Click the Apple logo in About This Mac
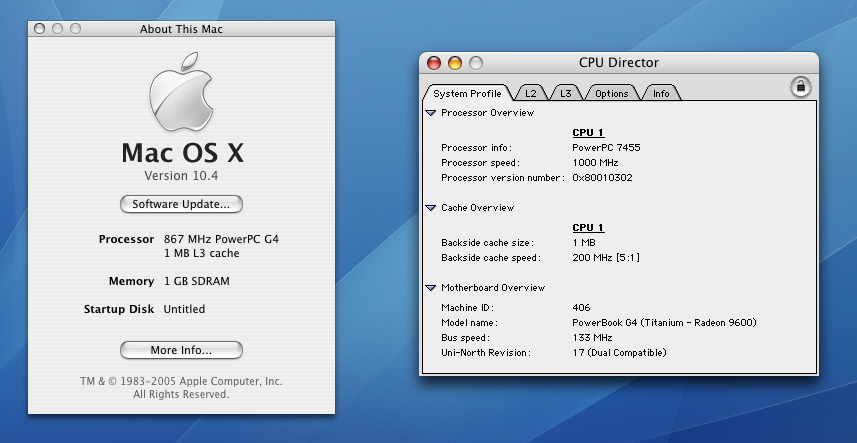Viewport: 857px width, 443px height. click(x=181, y=92)
